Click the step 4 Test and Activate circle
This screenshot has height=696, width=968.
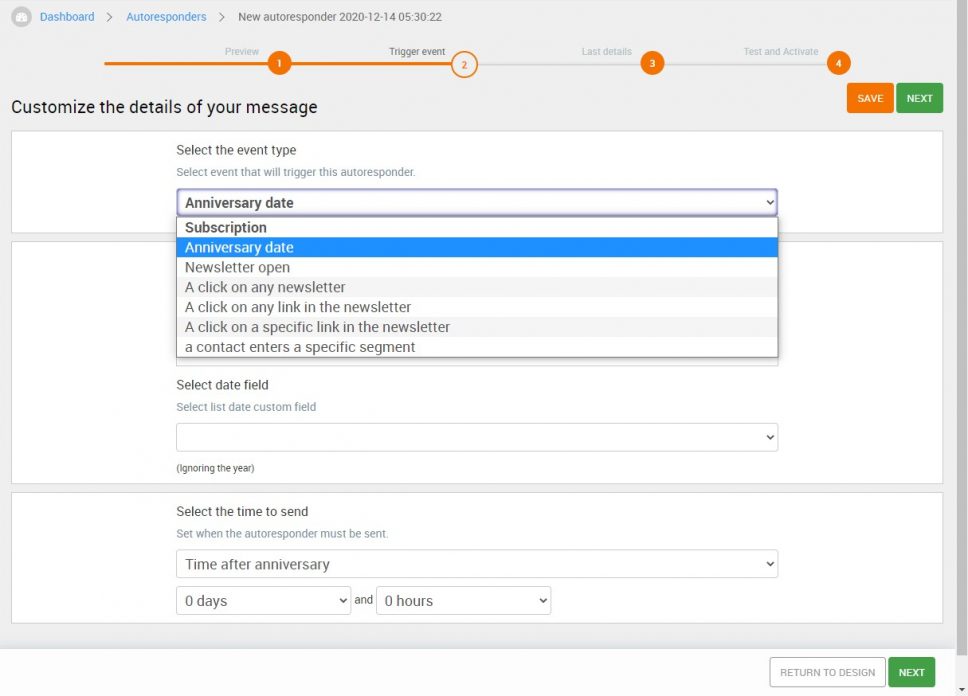point(838,62)
